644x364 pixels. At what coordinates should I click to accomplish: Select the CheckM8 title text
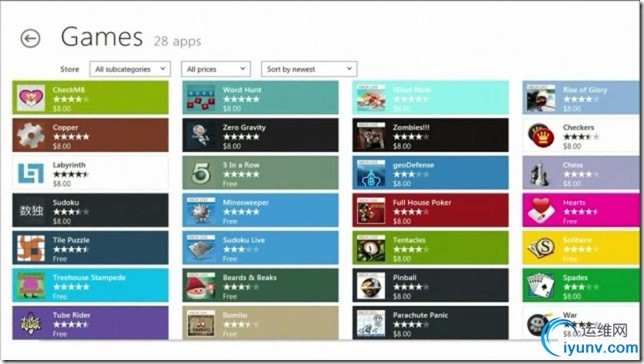click(x=69, y=90)
